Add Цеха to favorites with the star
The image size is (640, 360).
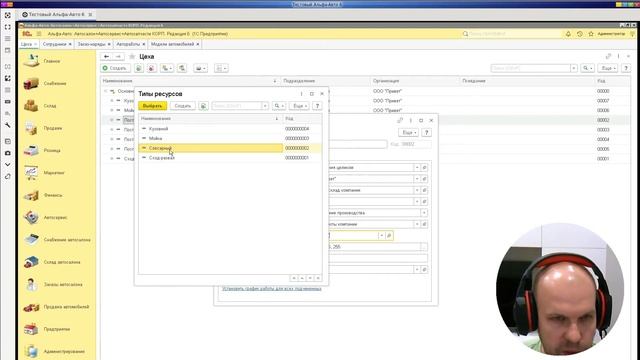coord(132,56)
